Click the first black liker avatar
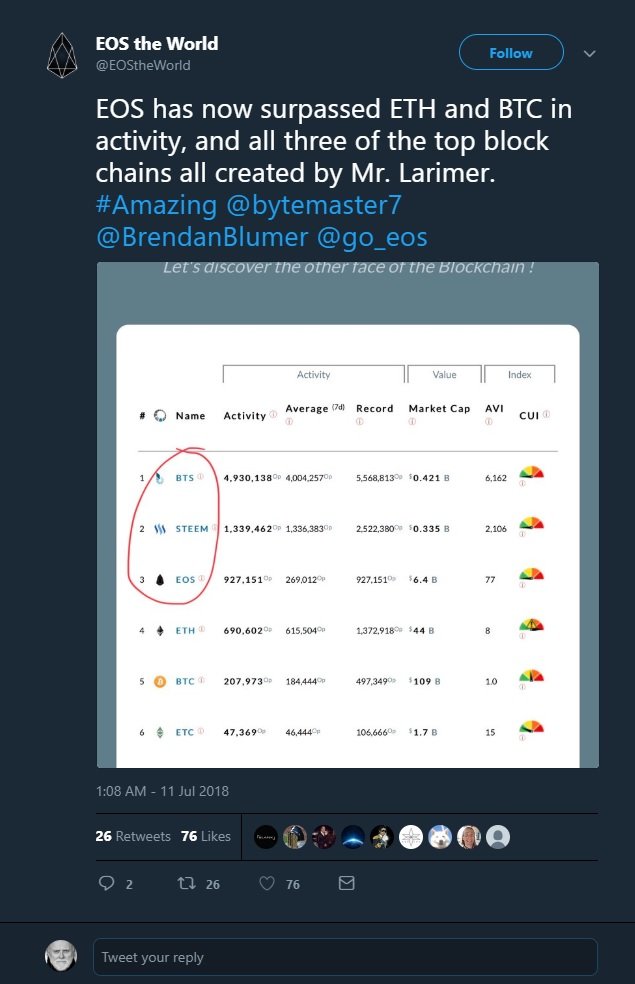The width and height of the screenshot is (635, 984). [266, 837]
